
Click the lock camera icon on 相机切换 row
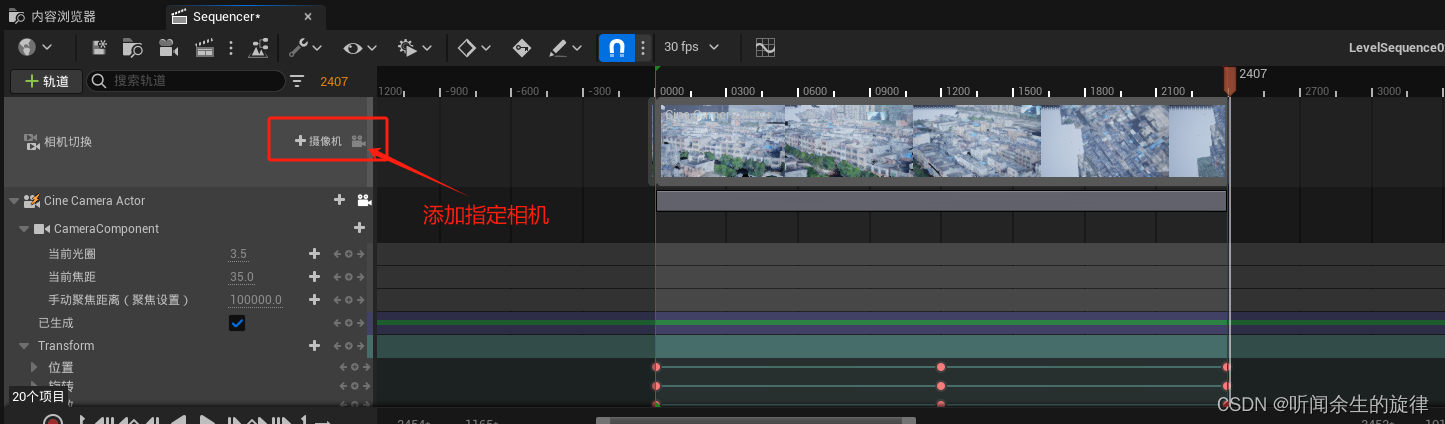(358, 141)
